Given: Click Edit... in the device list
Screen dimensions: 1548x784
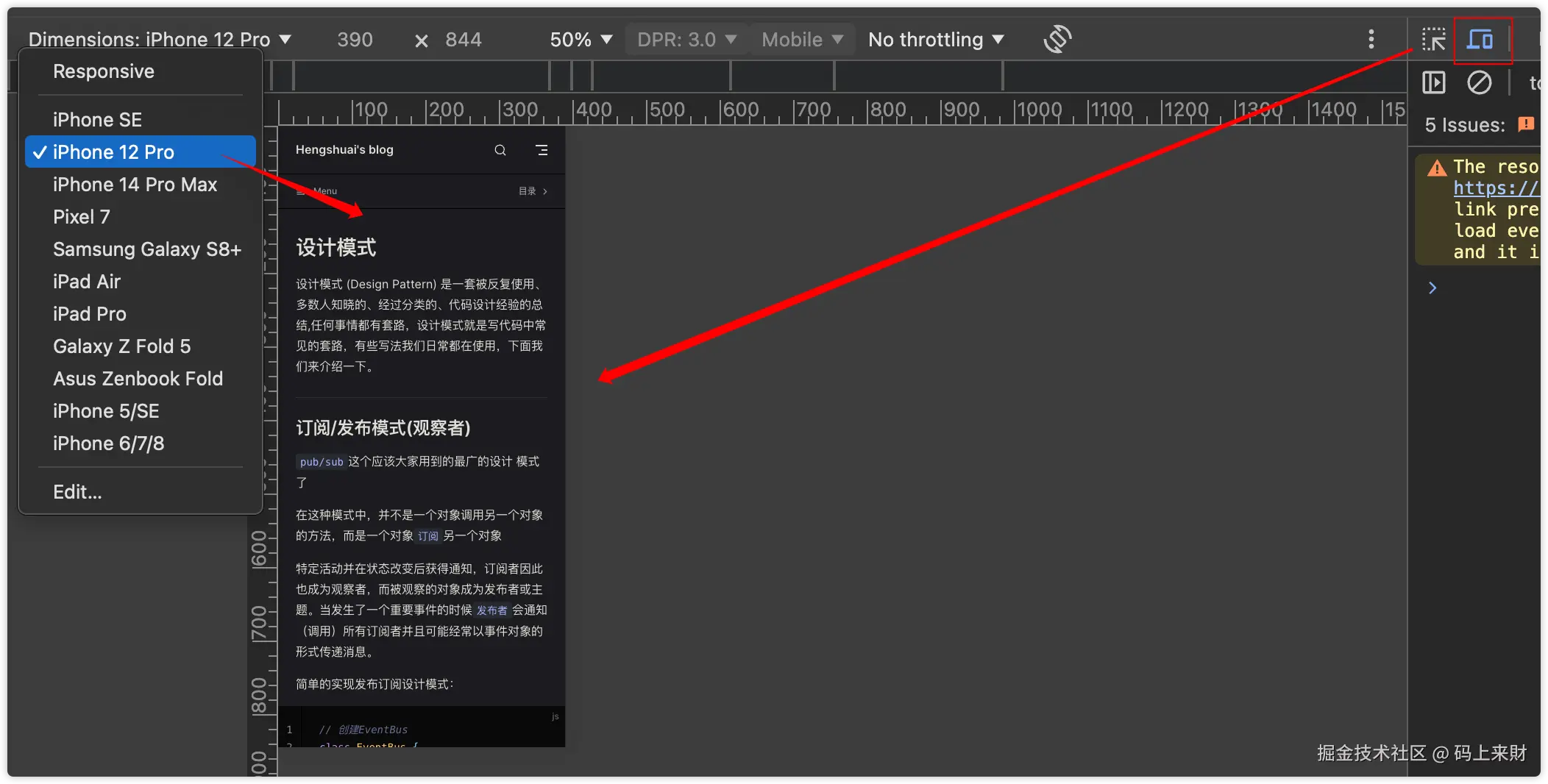Looking at the screenshot, I should [140, 492].
